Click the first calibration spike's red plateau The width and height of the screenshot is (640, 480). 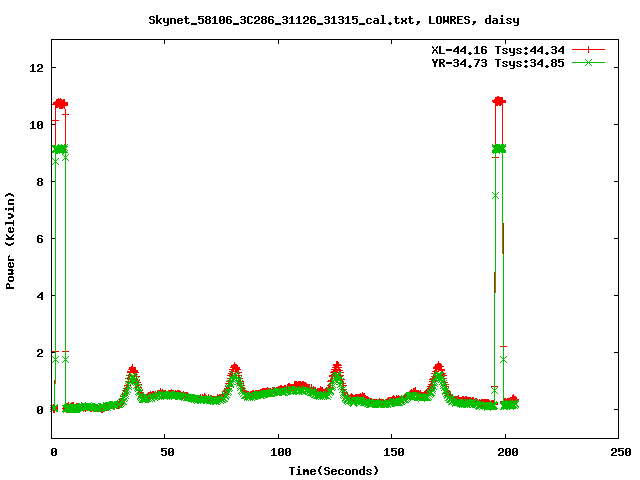tap(60, 104)
